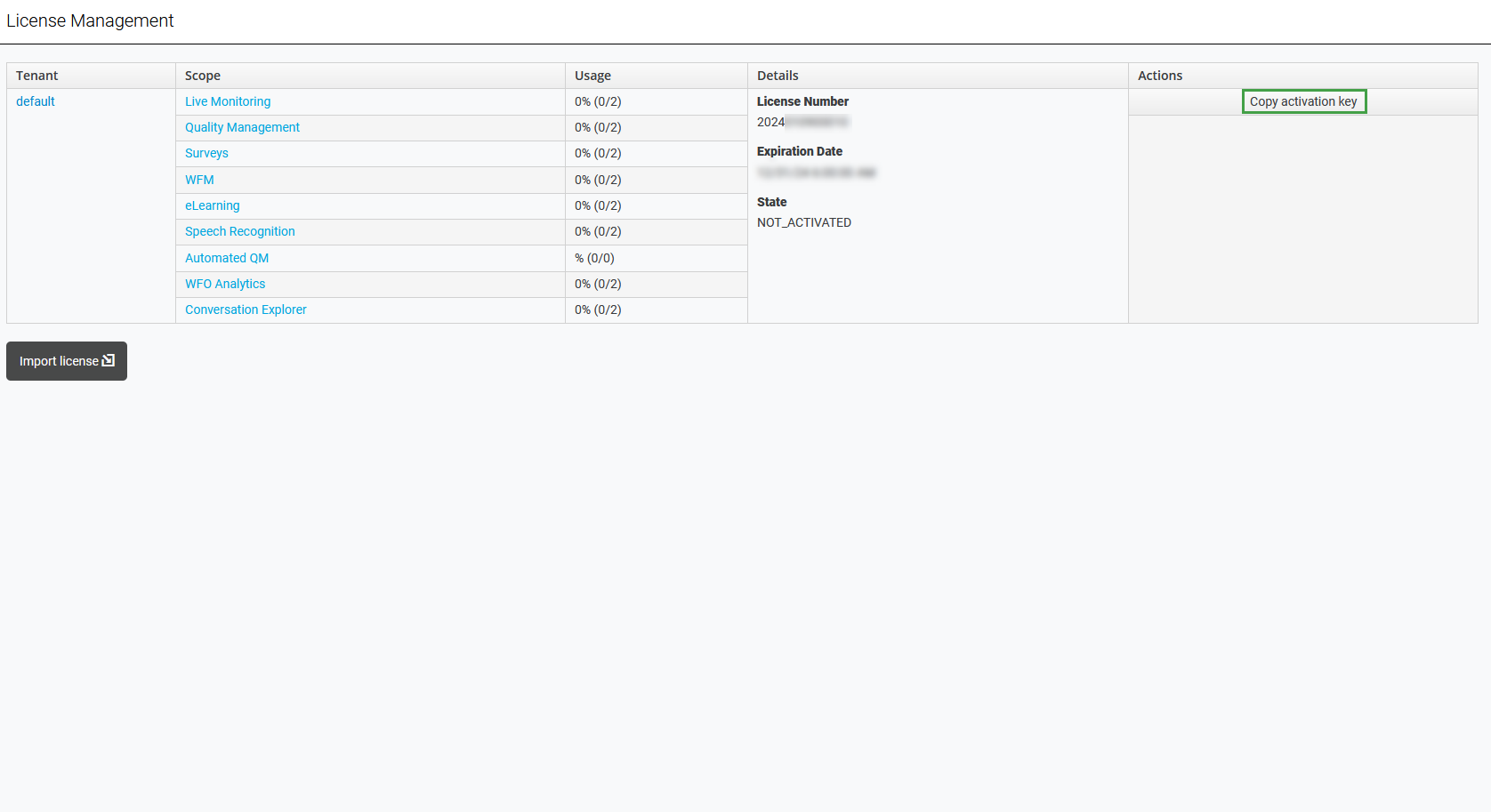This screenshot has height=812, width=1491.
Task: Open the Quality Management scope link
Action: pyautogui.click(x=242, y=127)
